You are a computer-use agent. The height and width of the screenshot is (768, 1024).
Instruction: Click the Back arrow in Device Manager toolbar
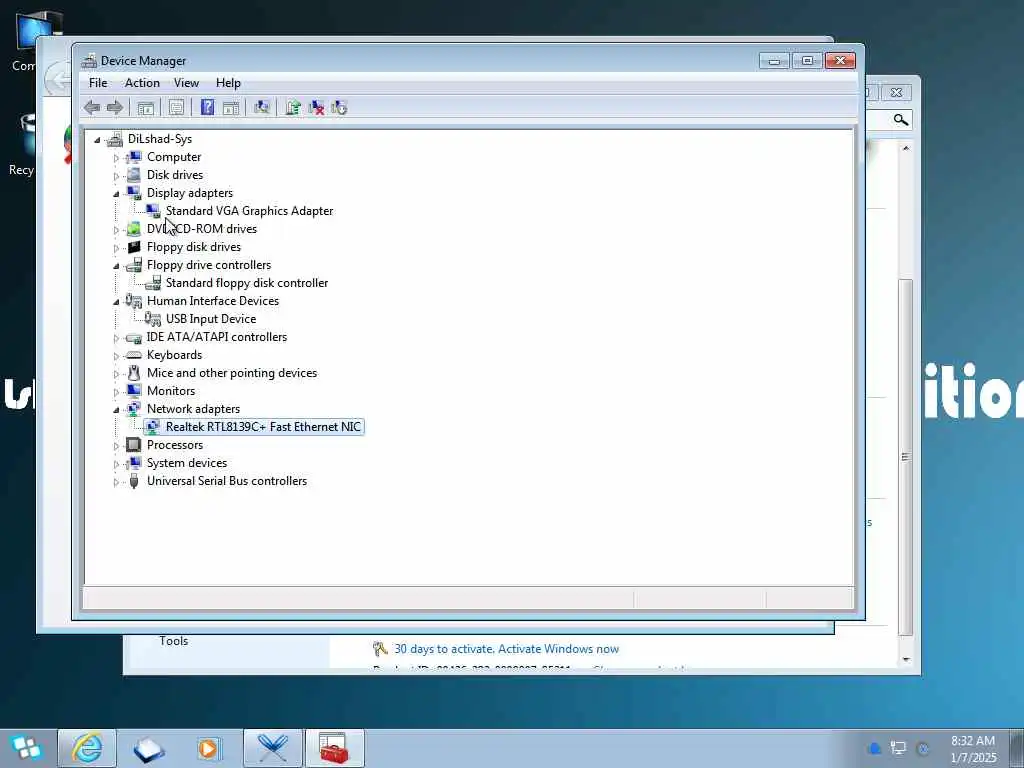tap(92, 108)
